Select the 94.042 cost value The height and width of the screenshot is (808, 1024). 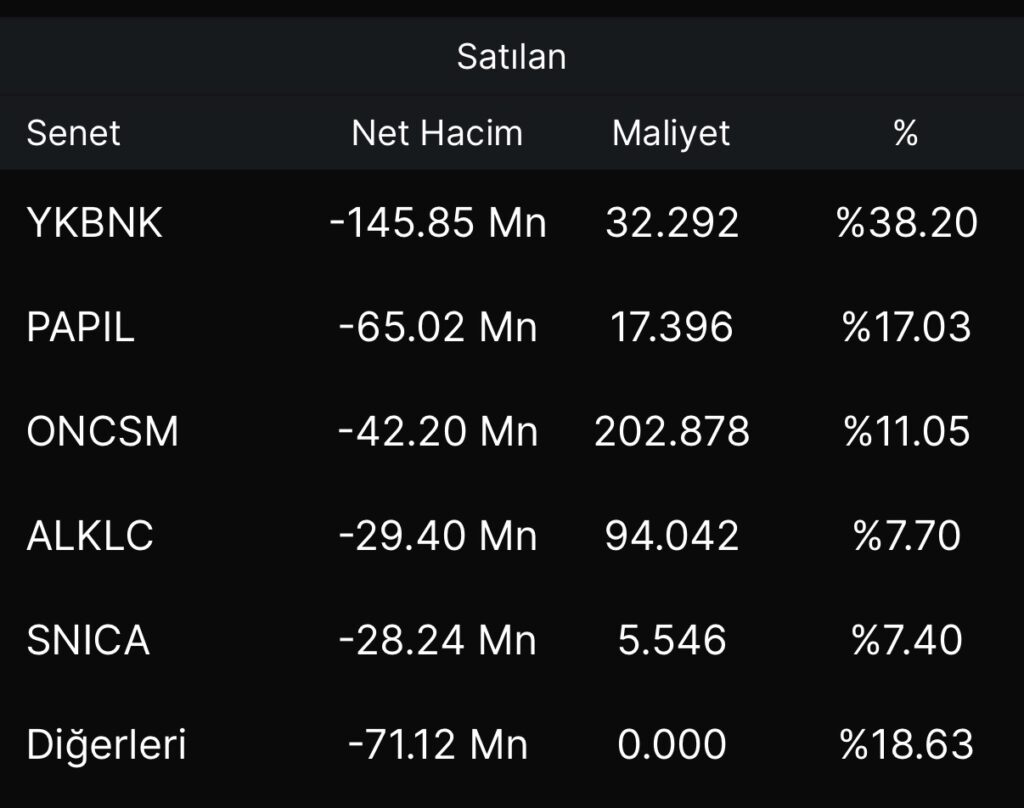point(671,535)
